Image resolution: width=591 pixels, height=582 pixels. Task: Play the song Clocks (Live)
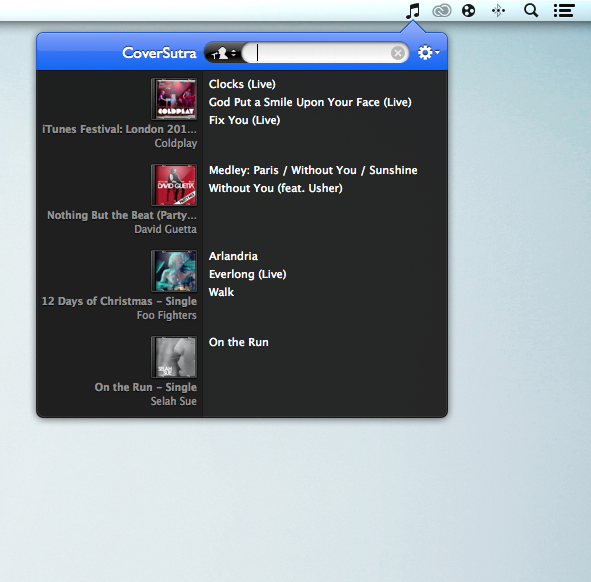pos(242,84)
